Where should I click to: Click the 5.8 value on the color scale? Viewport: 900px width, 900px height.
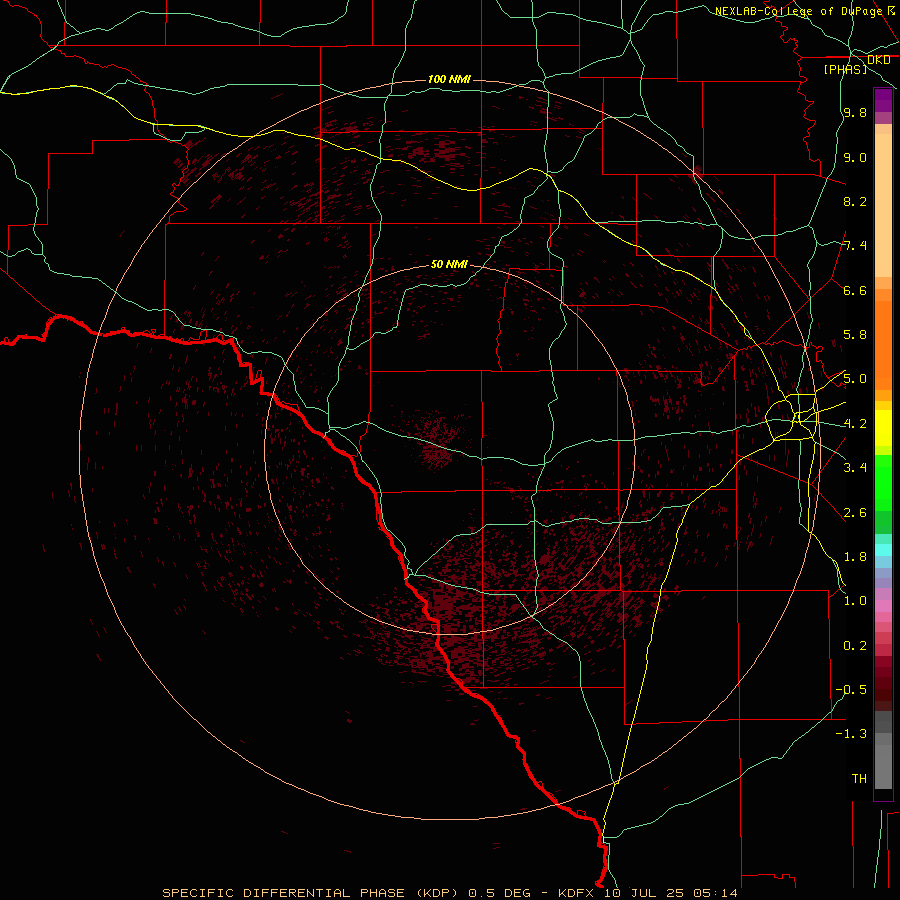click(855, 335)
